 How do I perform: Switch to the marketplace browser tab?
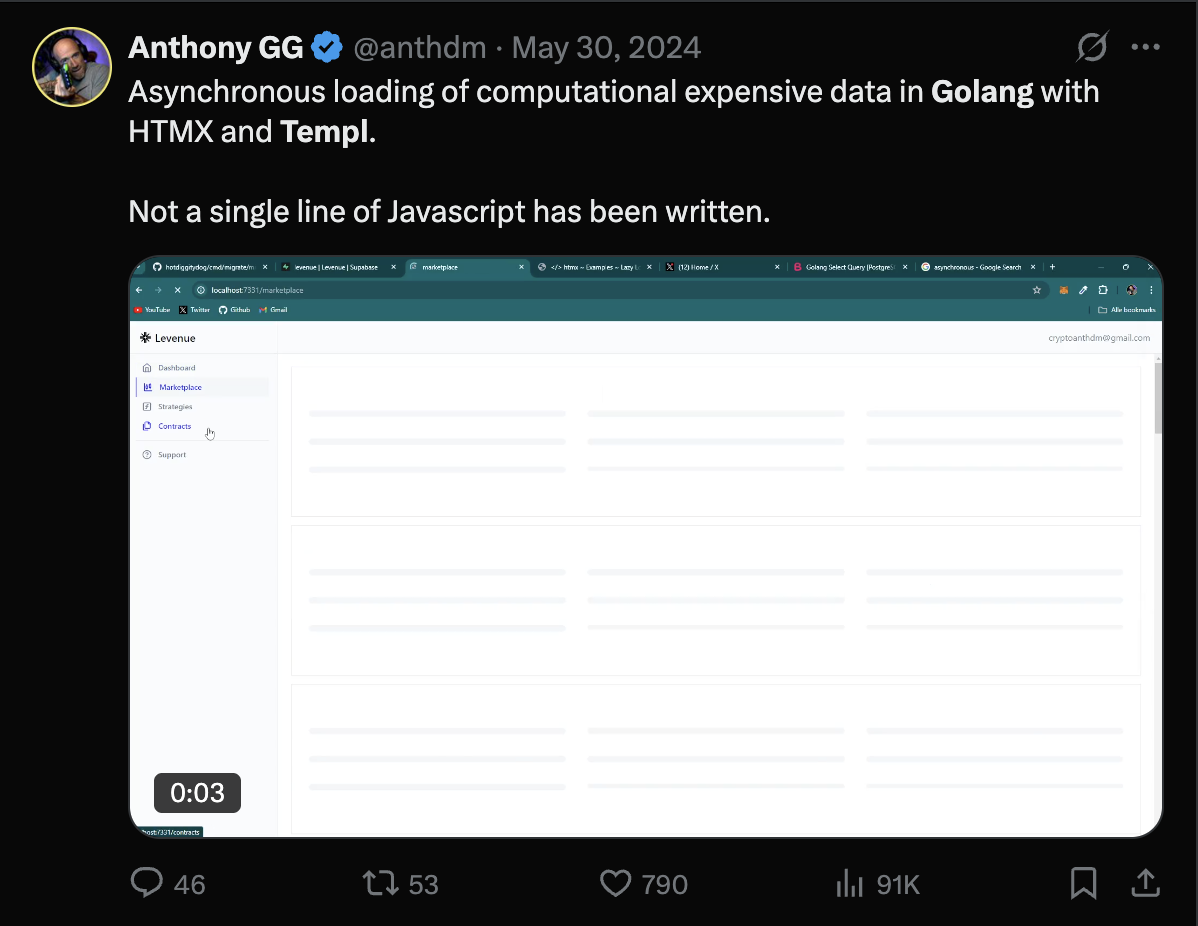466,267
